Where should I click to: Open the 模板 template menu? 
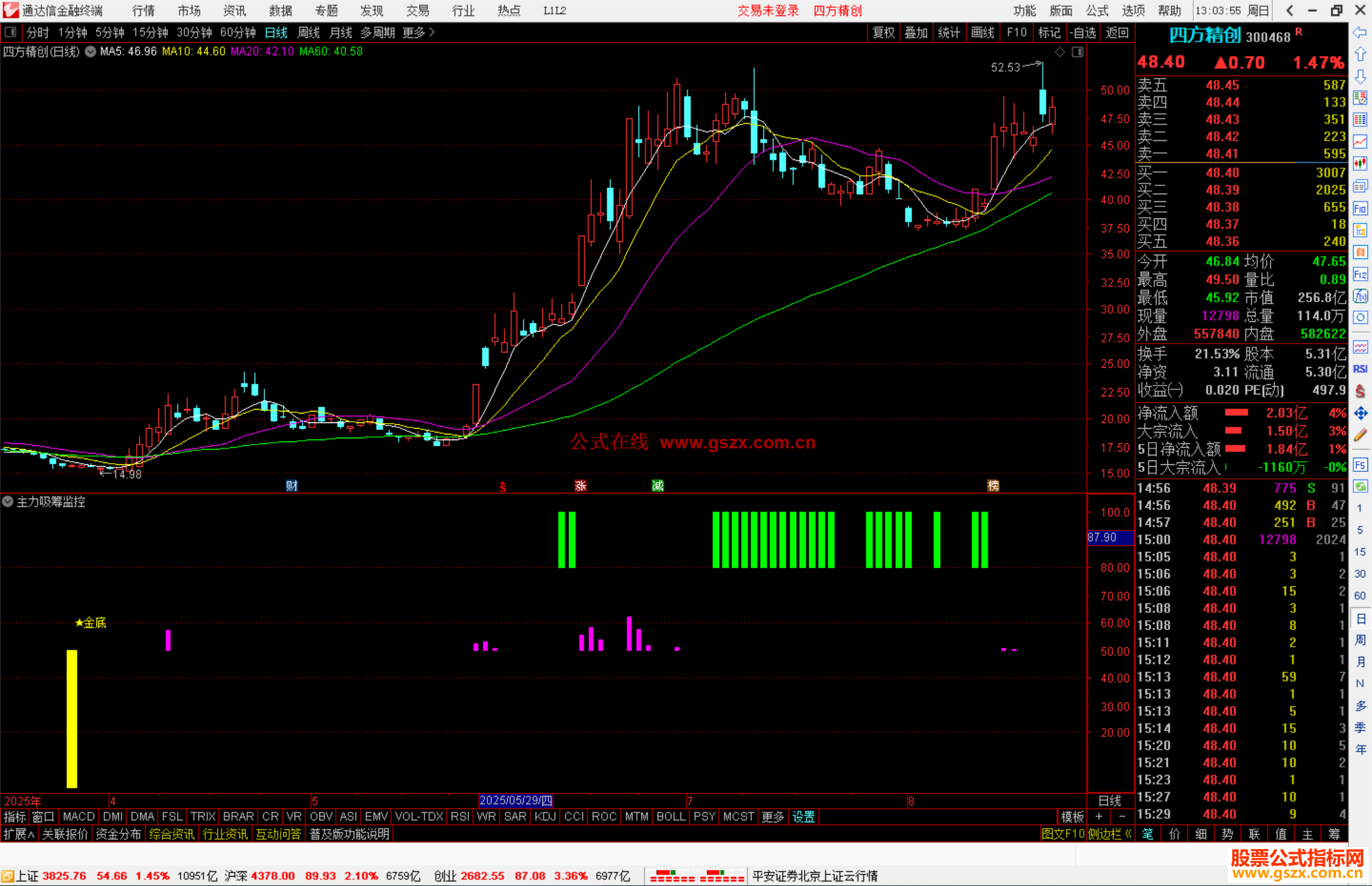(1072, 817)
